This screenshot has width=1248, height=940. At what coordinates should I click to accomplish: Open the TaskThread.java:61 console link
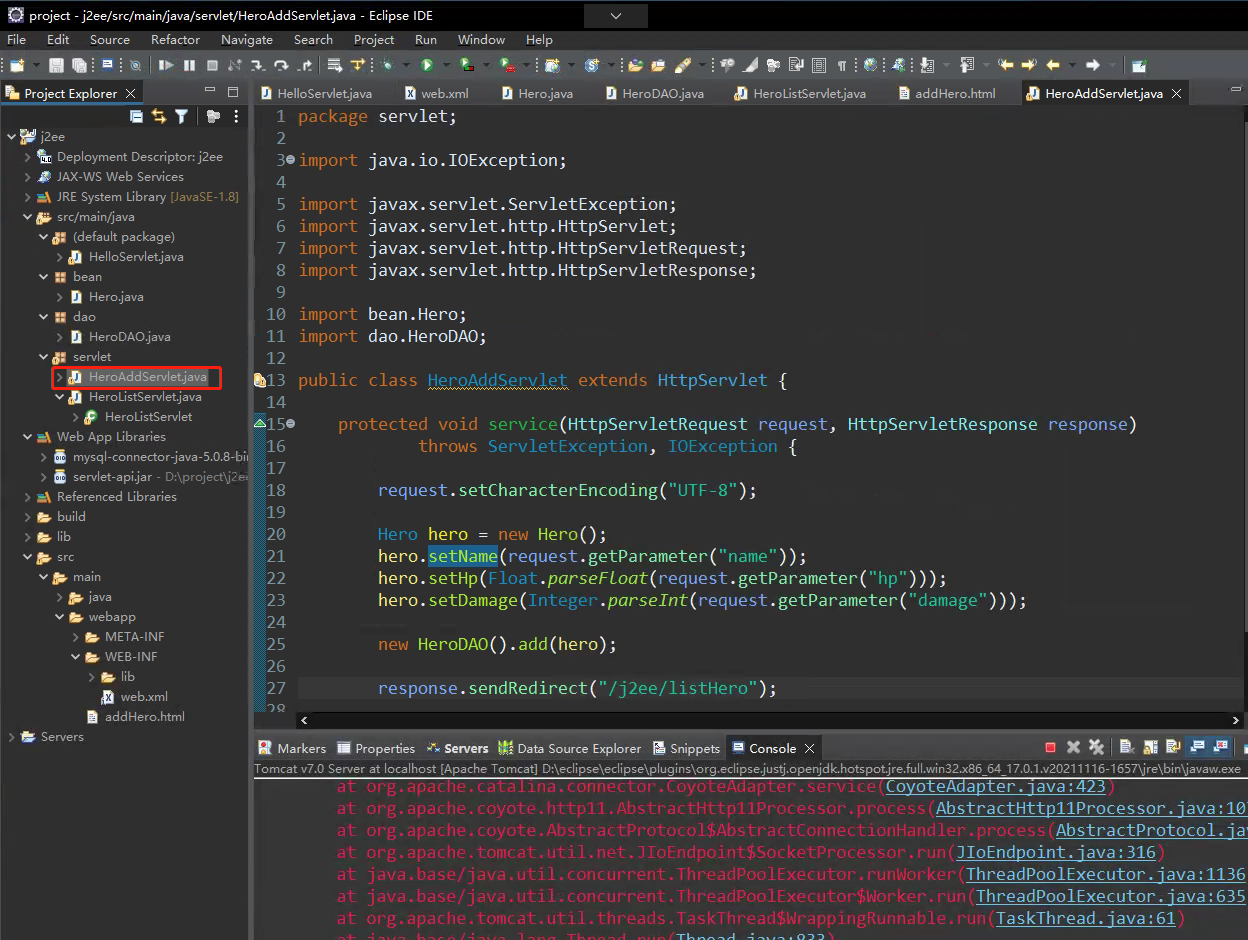coord(1088,918)
